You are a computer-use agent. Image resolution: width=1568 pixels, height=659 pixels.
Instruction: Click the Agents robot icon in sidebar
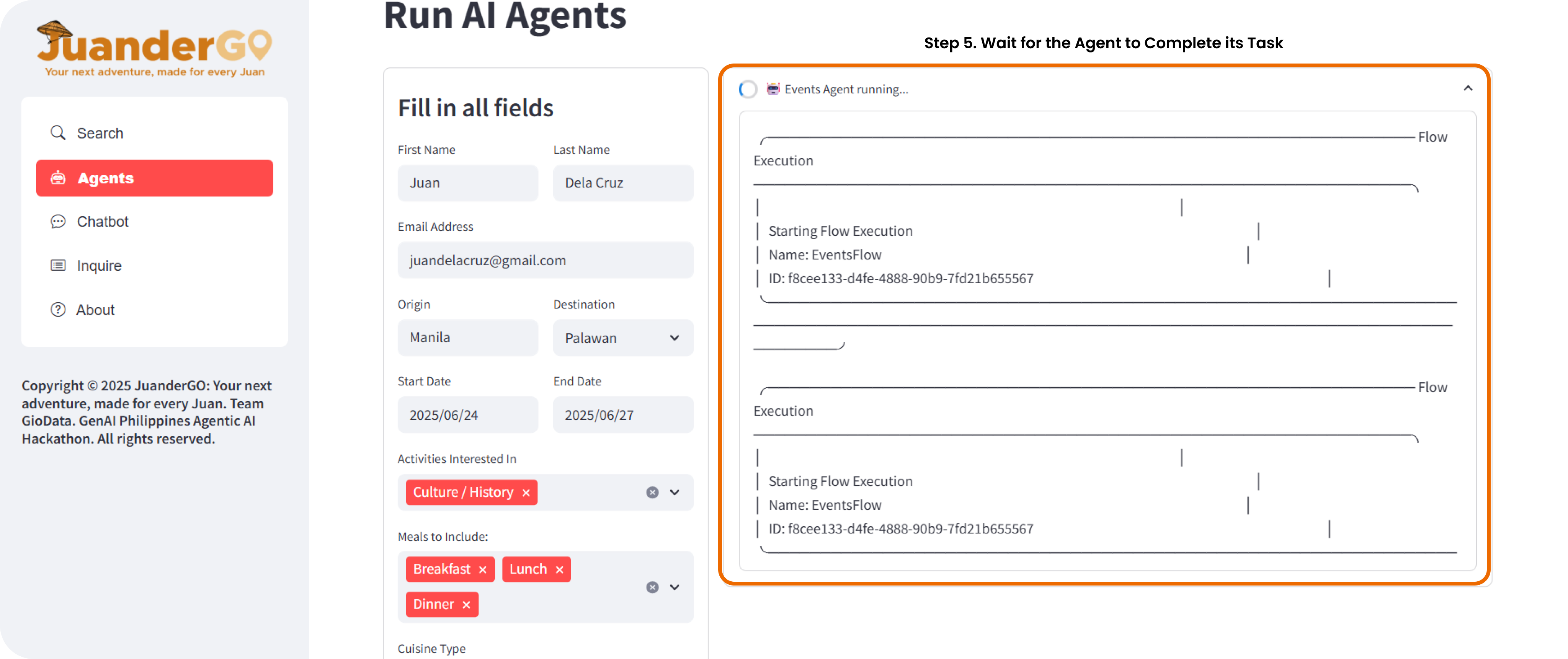[x=58, y=178]
